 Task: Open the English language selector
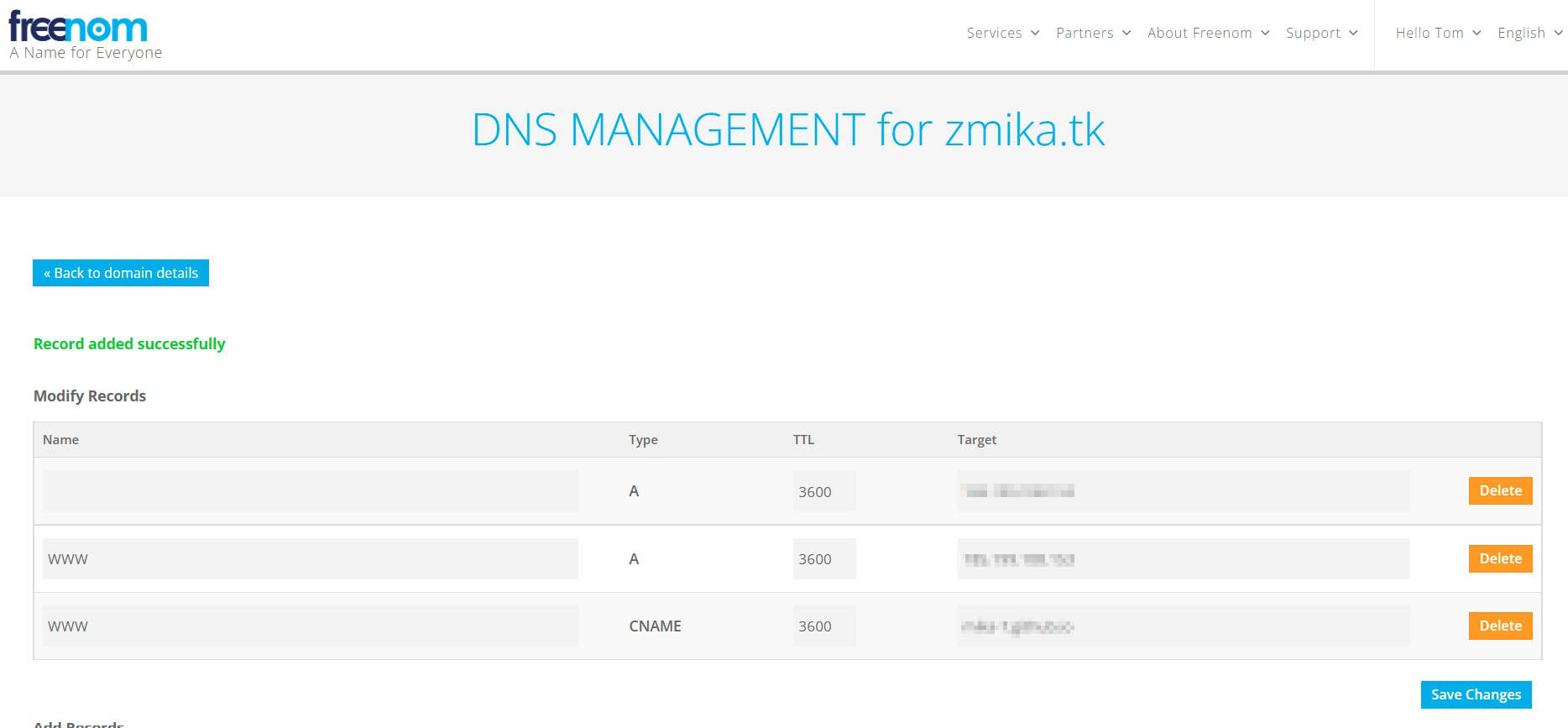pyautogui.click(x=1529, y=33)
